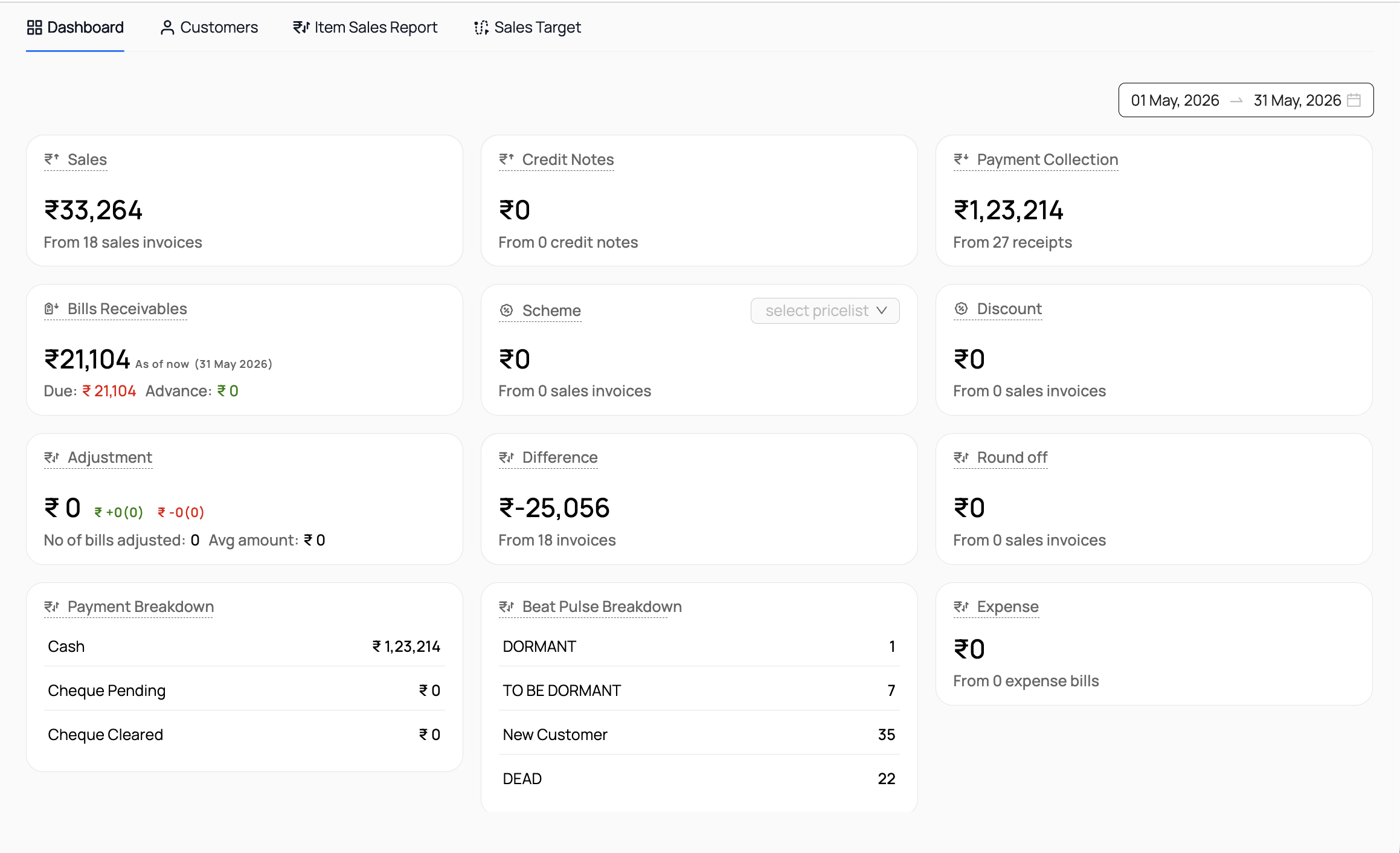The image size is (1400, 853).
Task: Select the TO BE DORMANT row
Action: (699, 690)
